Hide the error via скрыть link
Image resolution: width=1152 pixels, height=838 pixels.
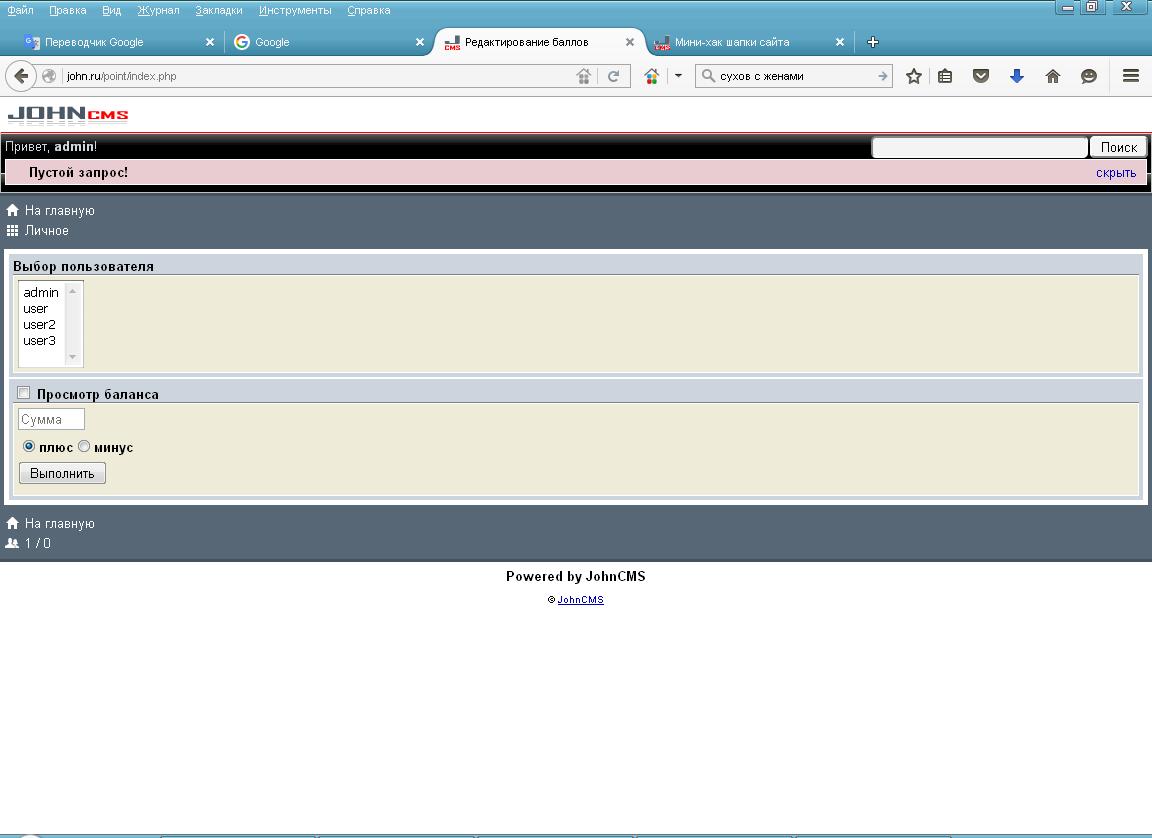pyautogui.click(x=1116, y=173)
